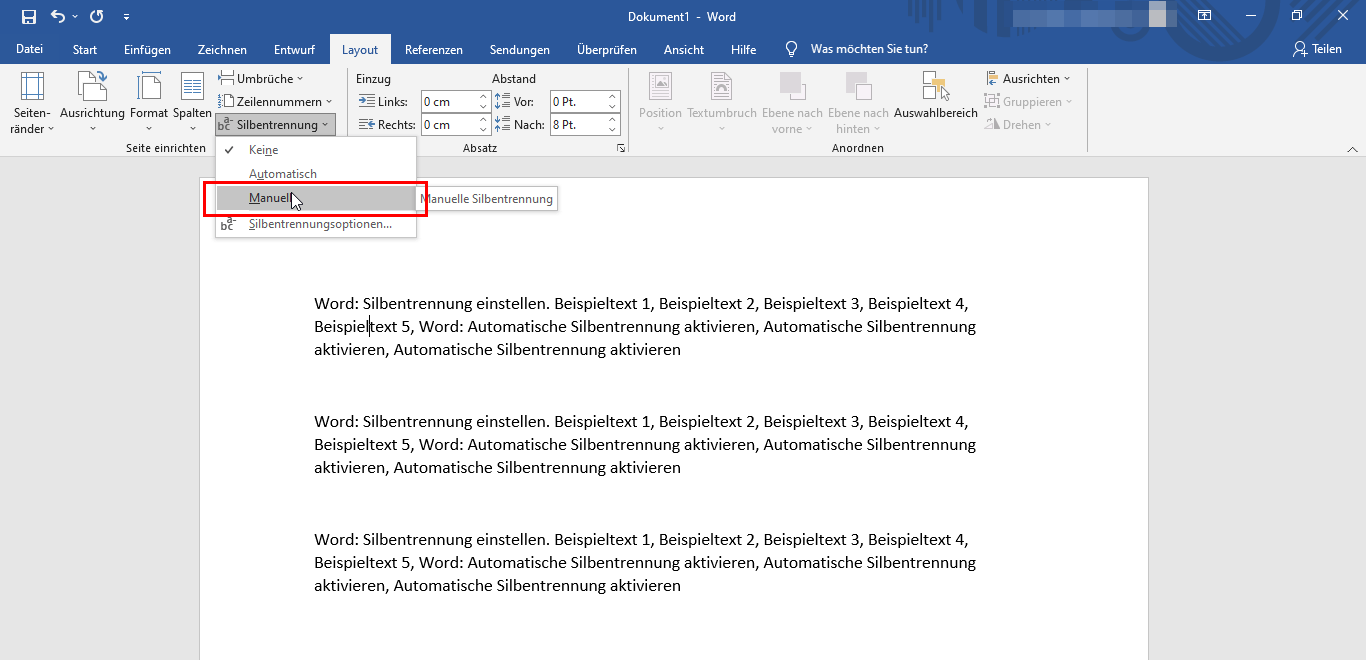Increase Vor spacing with up arrow

(614, 96)
